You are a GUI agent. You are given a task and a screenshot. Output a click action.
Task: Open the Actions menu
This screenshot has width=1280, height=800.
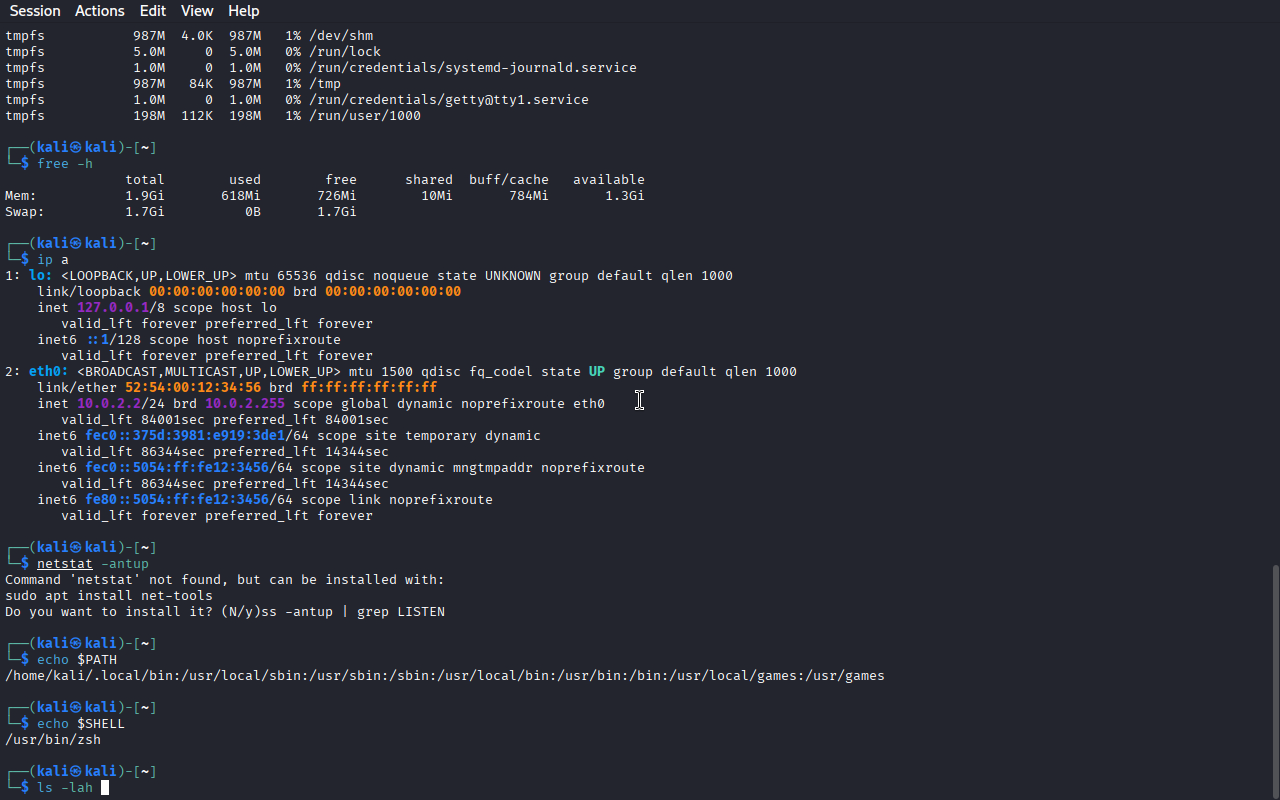tap(100, 11)
